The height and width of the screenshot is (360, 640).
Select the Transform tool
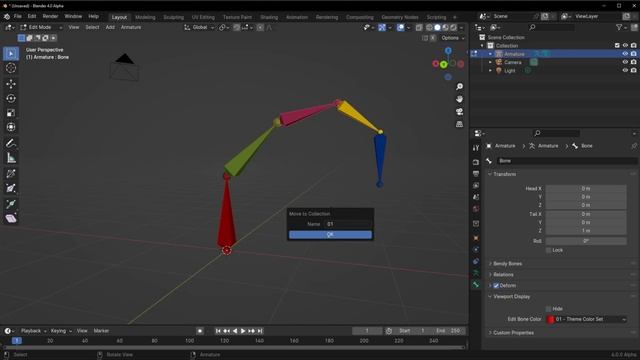pyautogui.click(x=11, y=127)
